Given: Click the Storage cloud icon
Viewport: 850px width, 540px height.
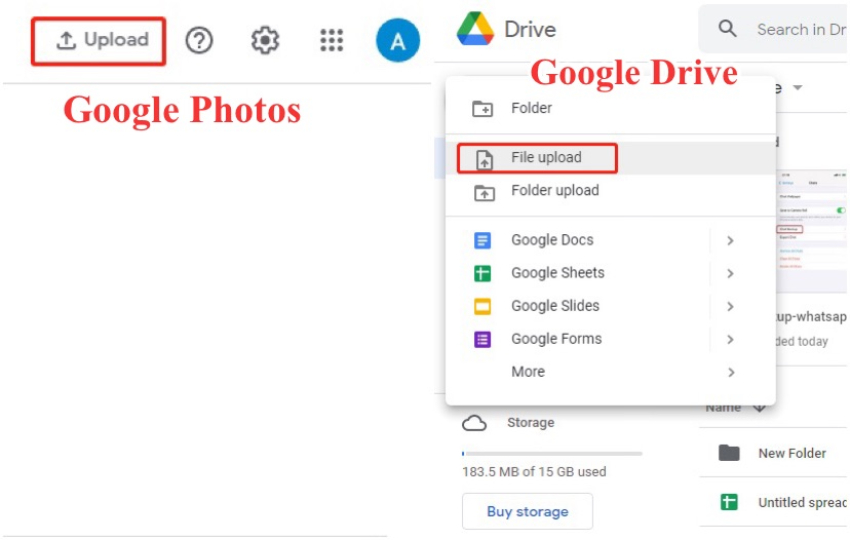Looking at the screenshot, I should click(x=474, y=423).
